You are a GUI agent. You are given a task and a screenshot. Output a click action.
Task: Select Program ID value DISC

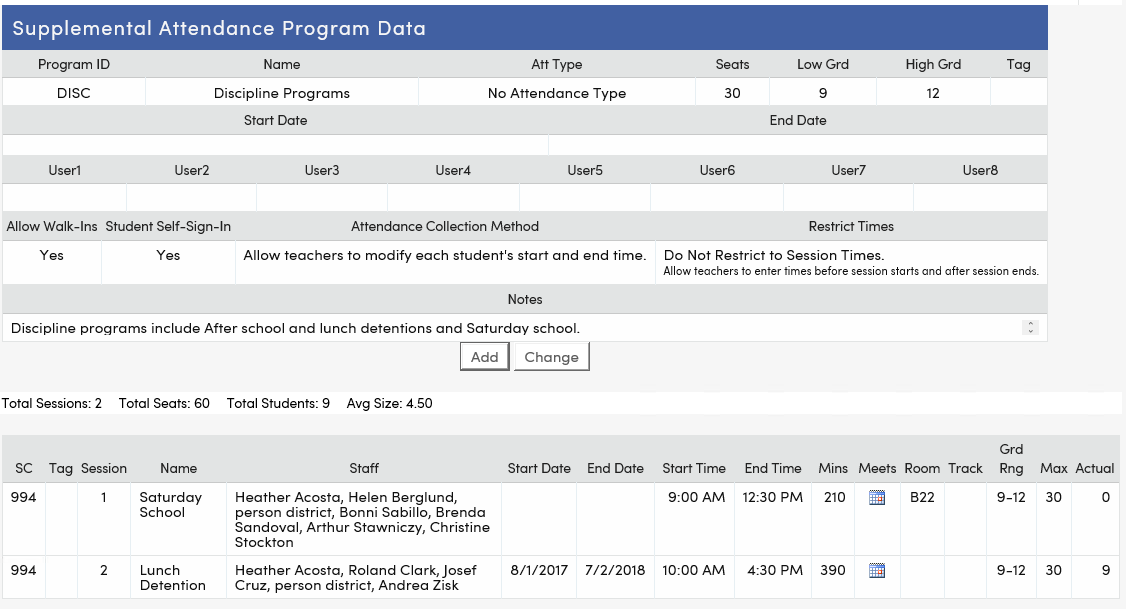click(x=74, y=93)
